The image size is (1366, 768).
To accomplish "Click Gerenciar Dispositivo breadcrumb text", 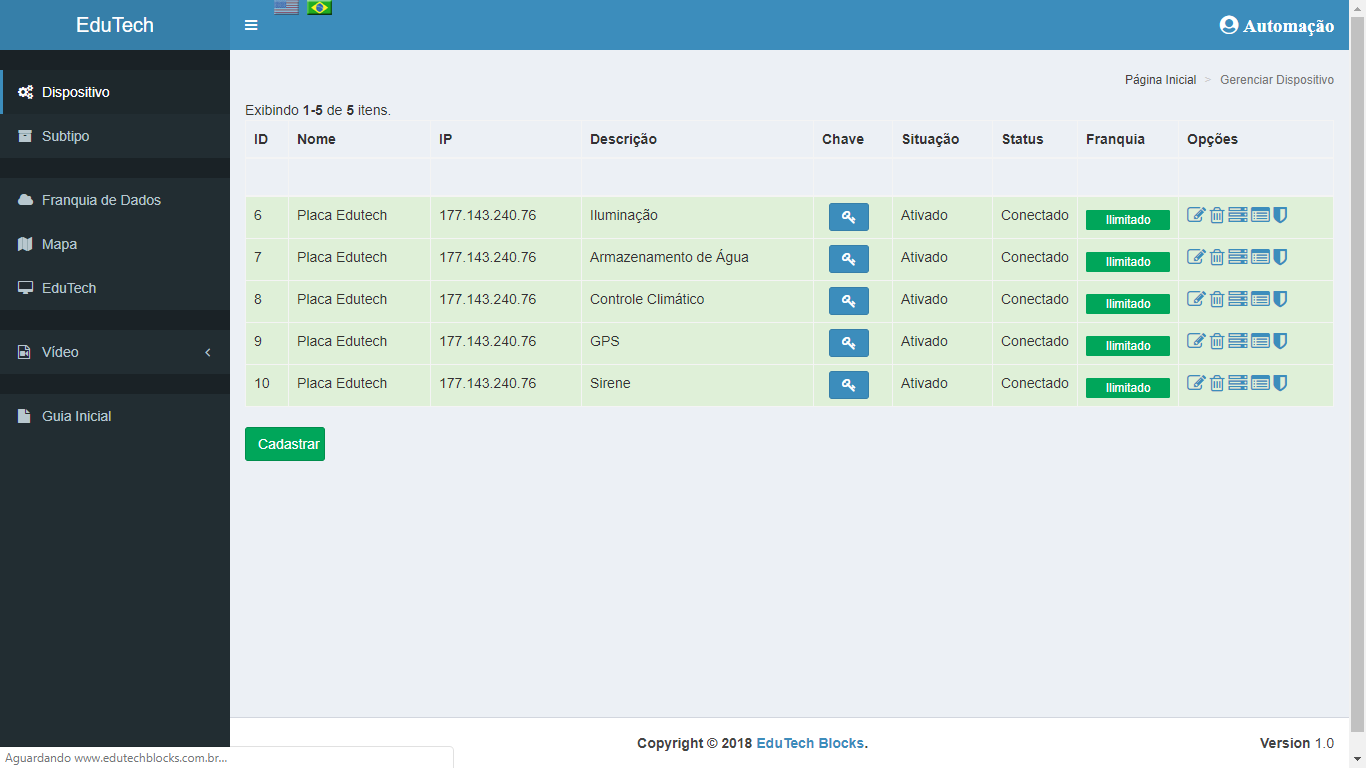I will pyautogui.click(x=1277, y=80).
